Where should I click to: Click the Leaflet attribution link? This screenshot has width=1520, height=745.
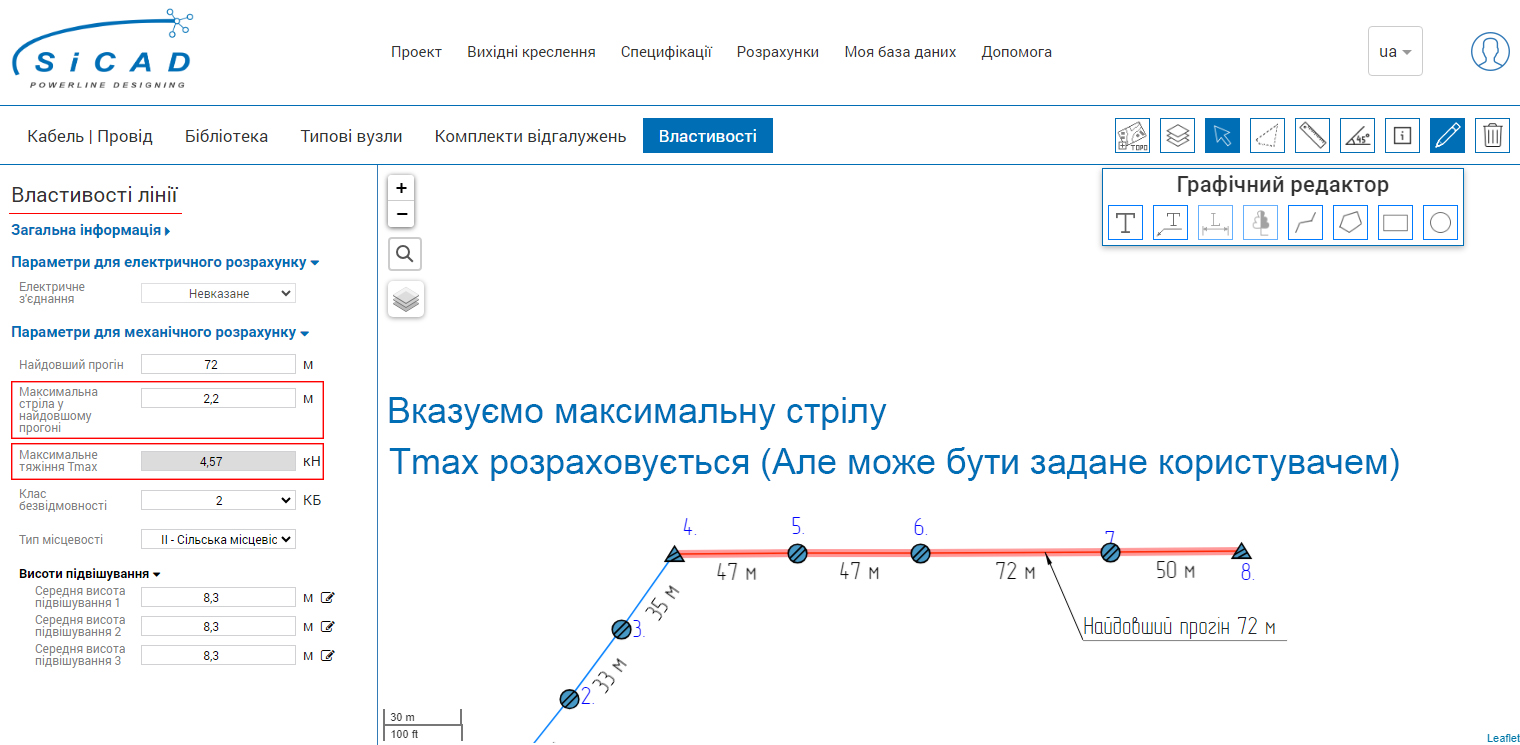(x=1502, y=738)
